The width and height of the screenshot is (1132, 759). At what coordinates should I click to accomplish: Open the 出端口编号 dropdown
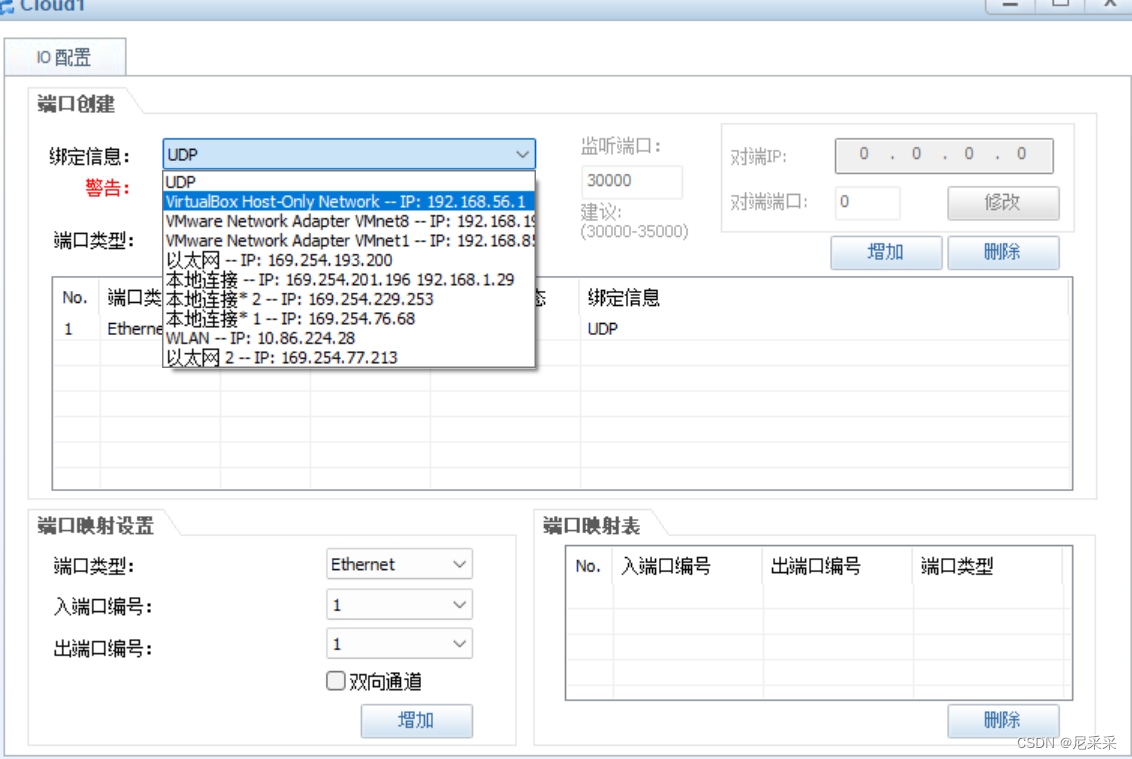click(x=399, y=643)
